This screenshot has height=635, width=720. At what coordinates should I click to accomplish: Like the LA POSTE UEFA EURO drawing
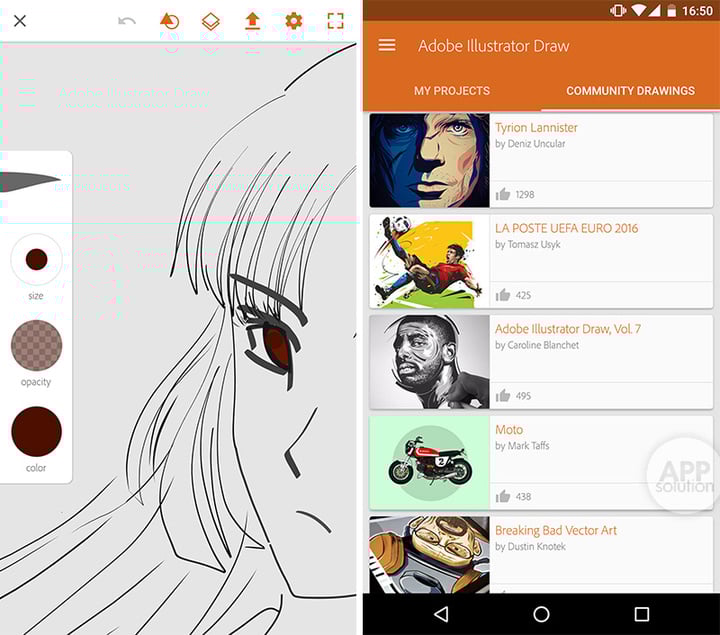tap(503, 295)
